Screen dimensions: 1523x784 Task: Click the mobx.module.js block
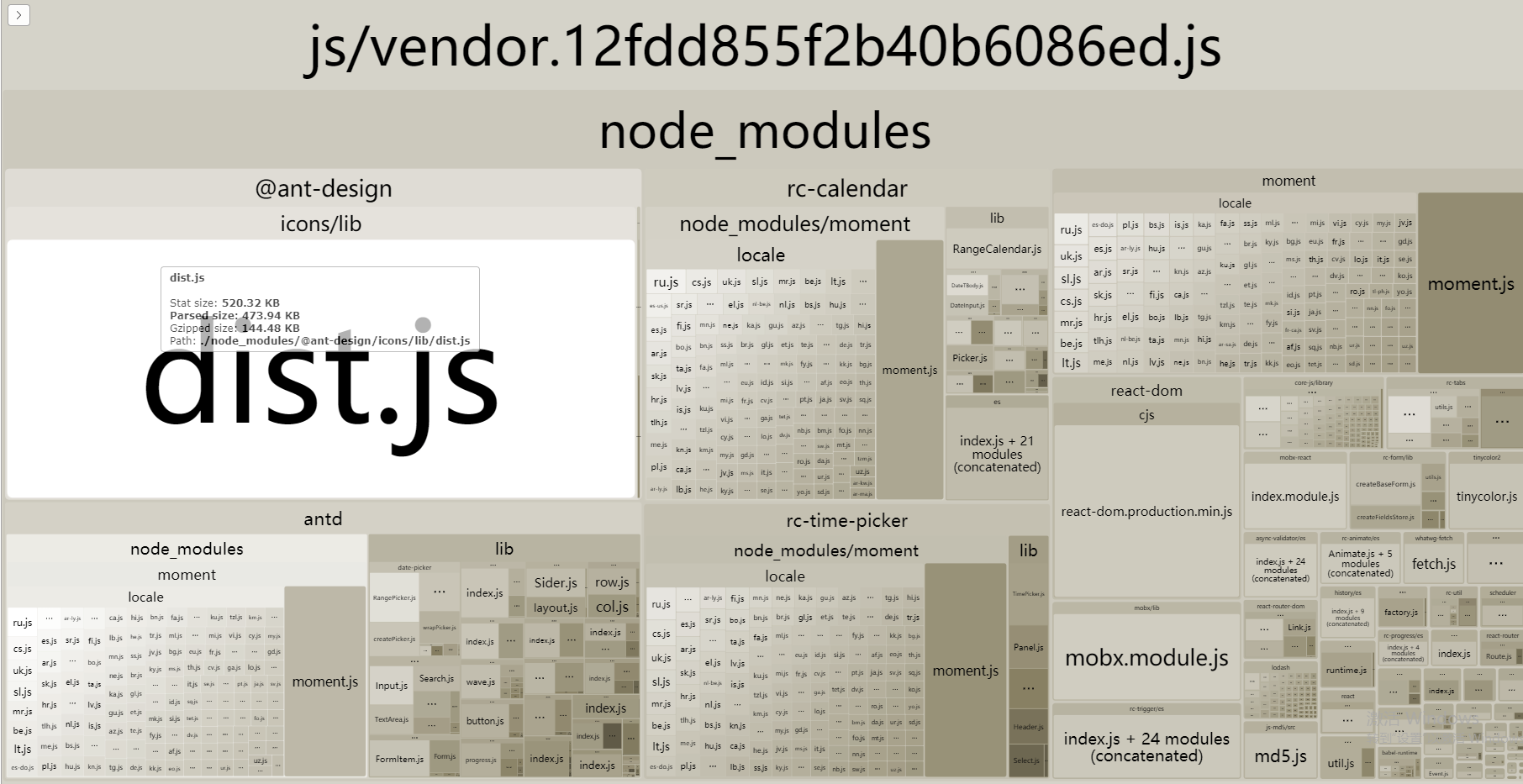tap(1146, 658)
